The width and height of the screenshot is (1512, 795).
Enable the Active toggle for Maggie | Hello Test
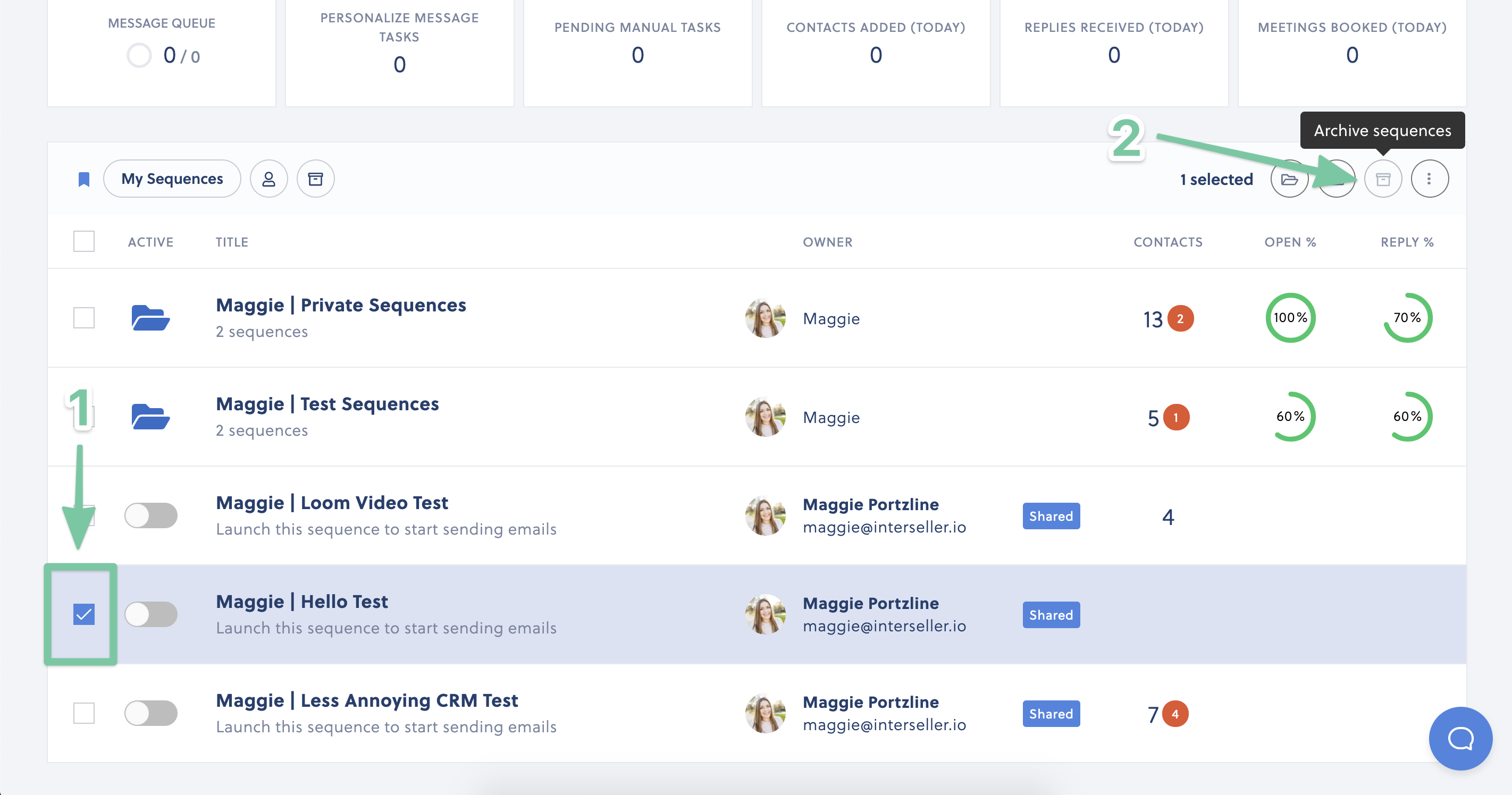coord(152,614)
